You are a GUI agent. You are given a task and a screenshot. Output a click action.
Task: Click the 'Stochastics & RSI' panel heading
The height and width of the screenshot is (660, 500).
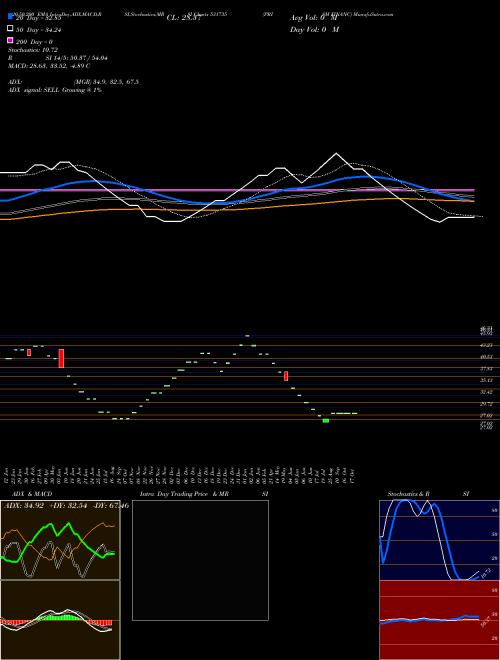pos(428,494)
